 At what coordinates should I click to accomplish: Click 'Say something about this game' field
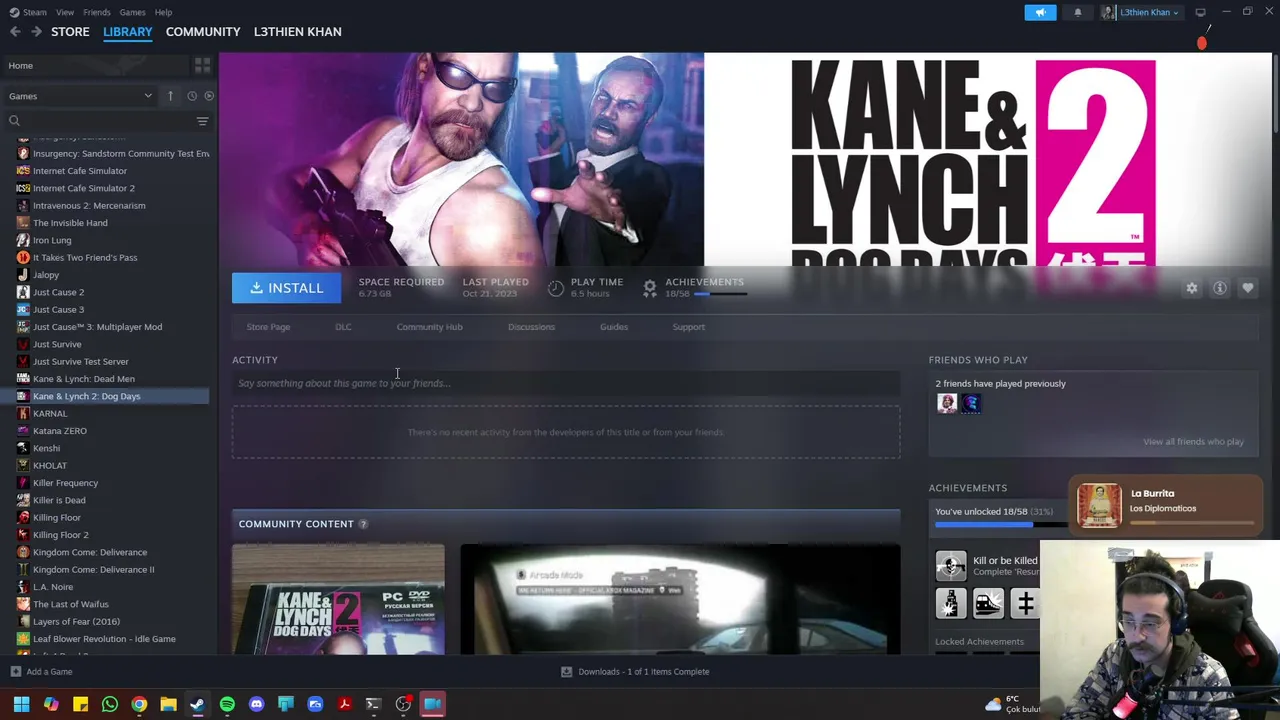[x=566, y=383]
